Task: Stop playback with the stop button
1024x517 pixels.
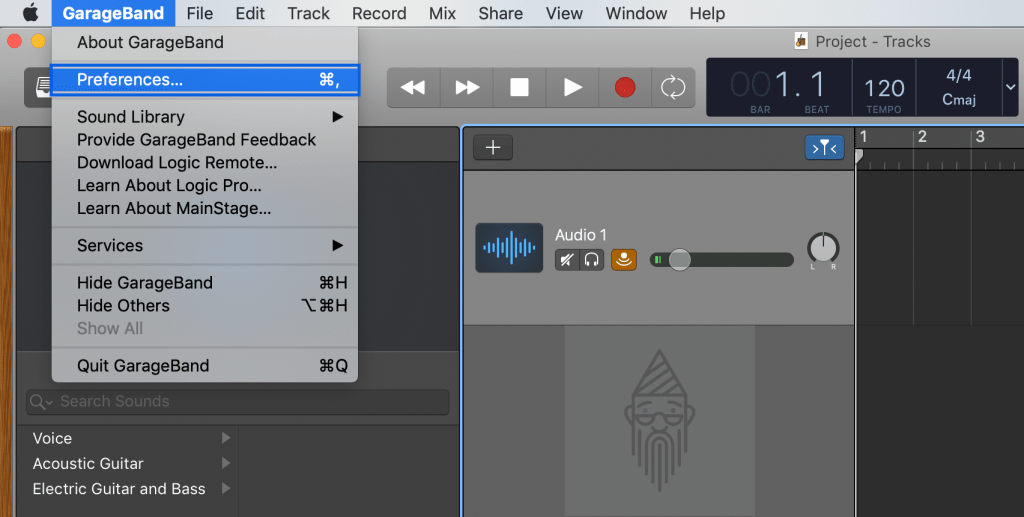Action: (519, 87)
